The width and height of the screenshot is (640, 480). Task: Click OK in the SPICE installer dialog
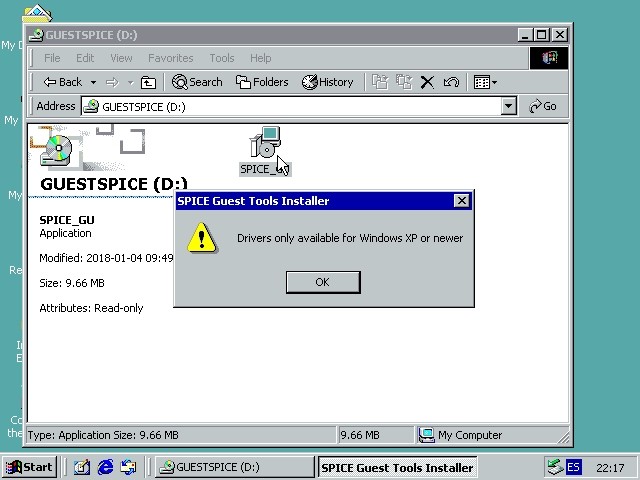(x=323, y=282)
